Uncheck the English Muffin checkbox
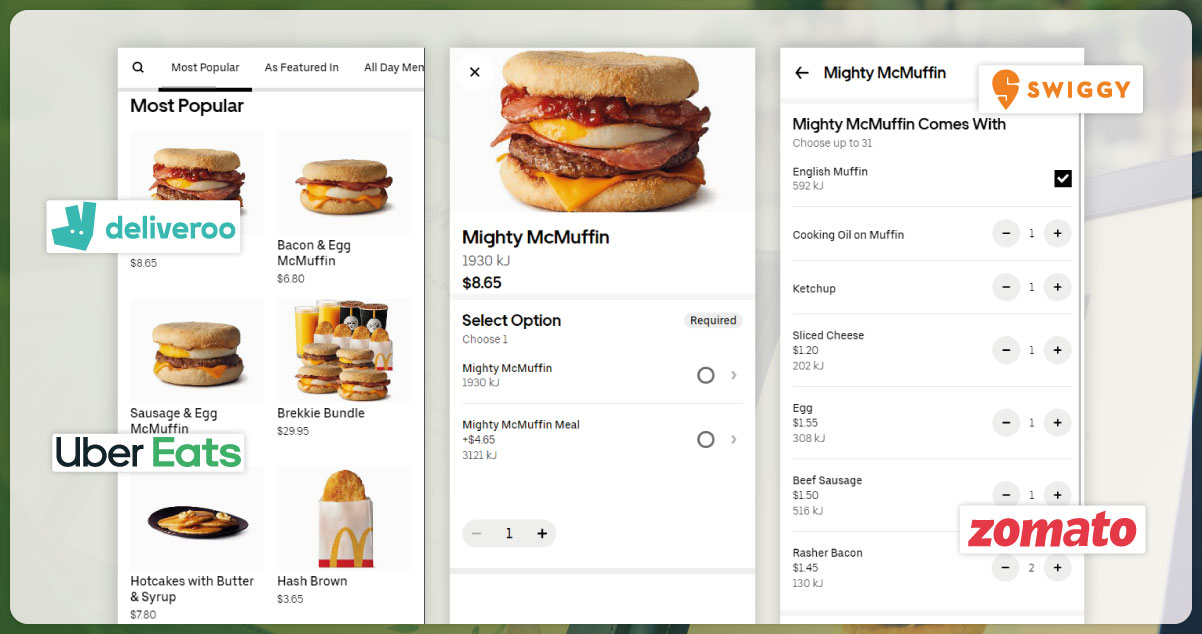Image resolution: width=1202 pixels, height=634 pixels. pyautogui.click(x=1063, y=178)
